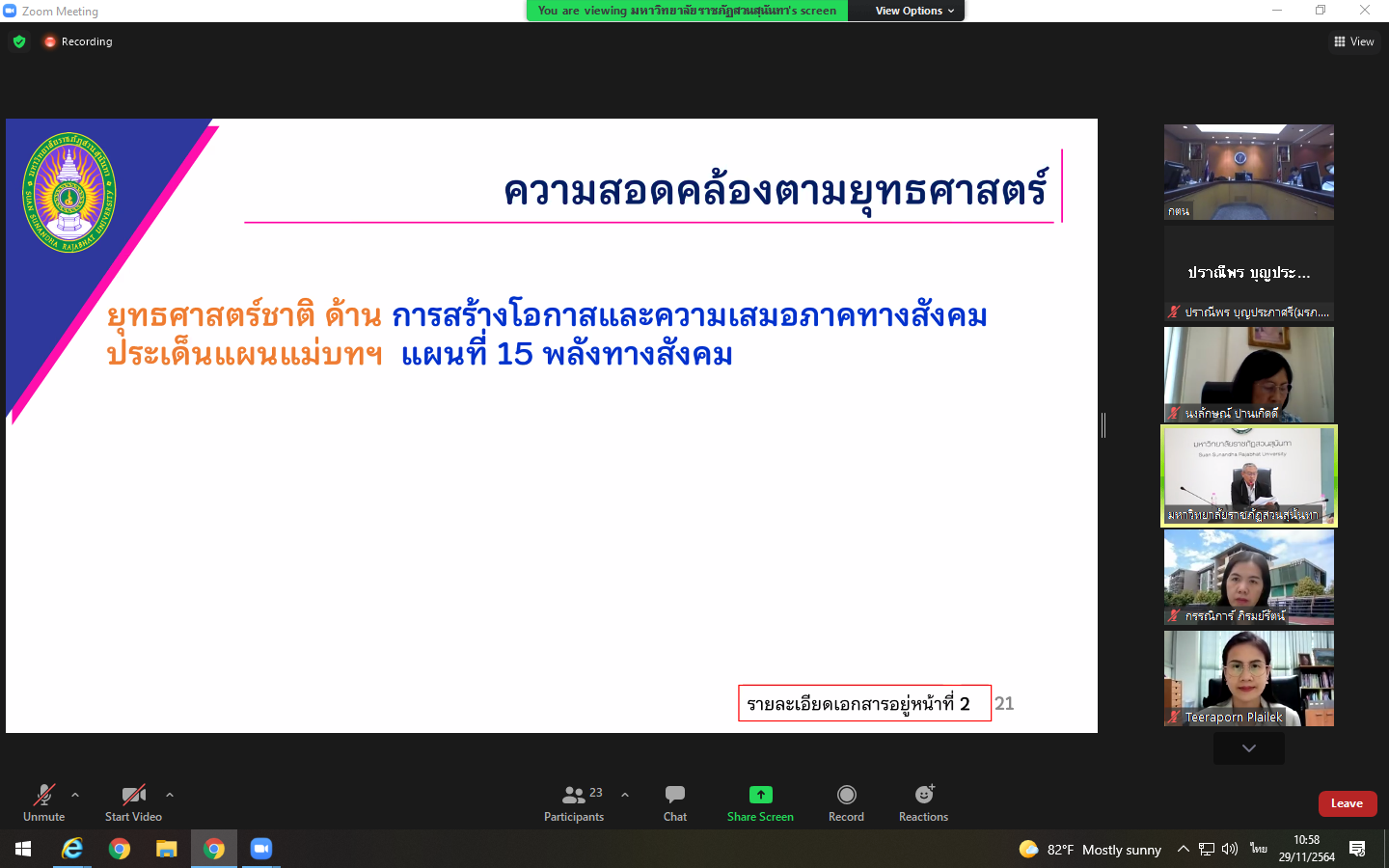Click the green encryption shield icon
The height and width of the screenshot is (868, 1389).
(x=19, y=41)
